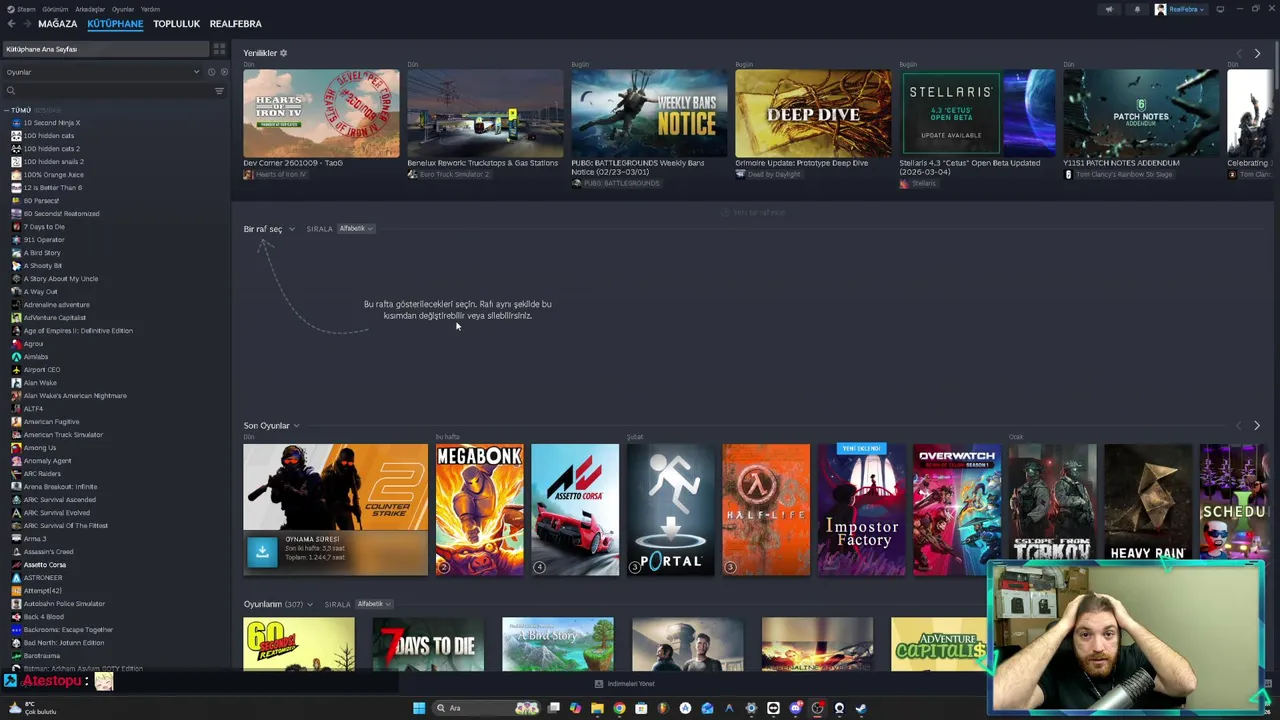This screenshot has height=720, width=1280.
Task: Open Benelux Rework Truckstops news thumbnail
Action: tap(485, 113)
